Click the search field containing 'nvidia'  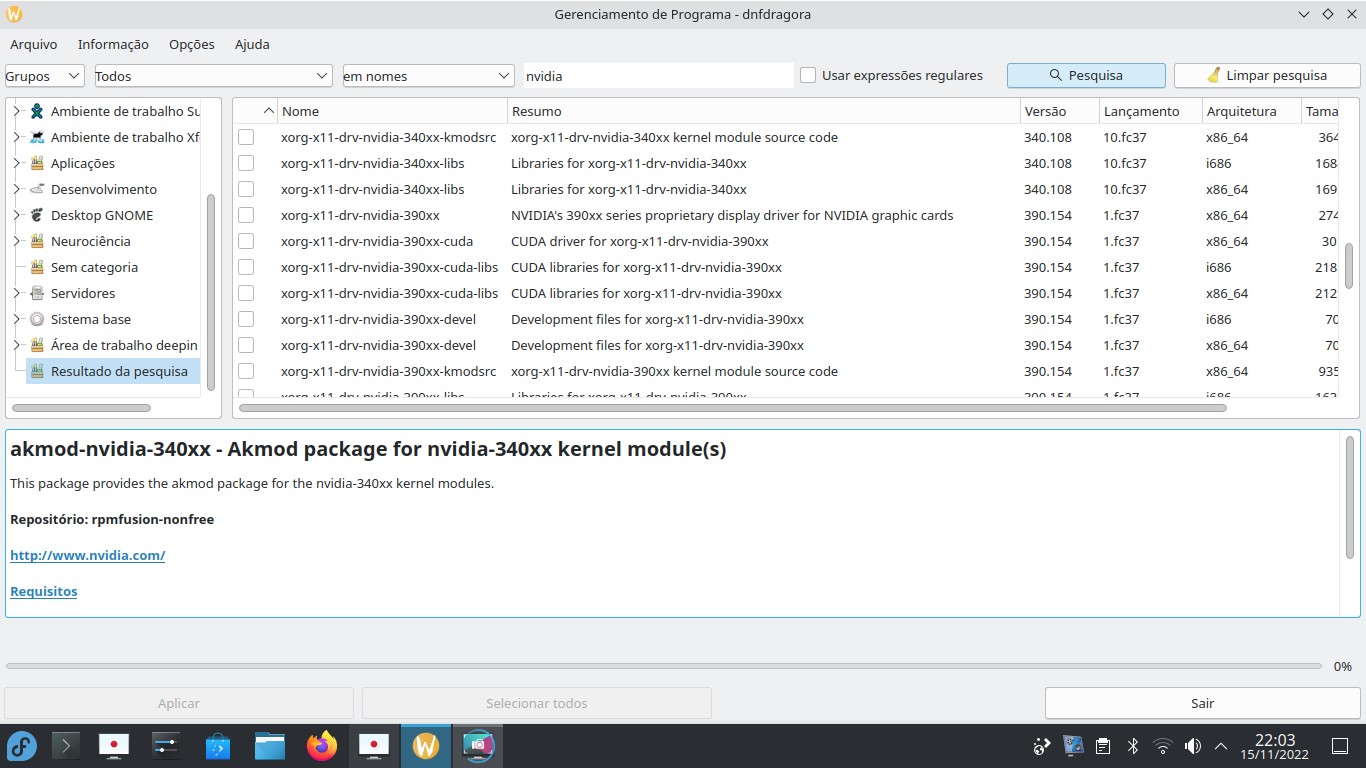pyautogui.click(x=657, y=76)
